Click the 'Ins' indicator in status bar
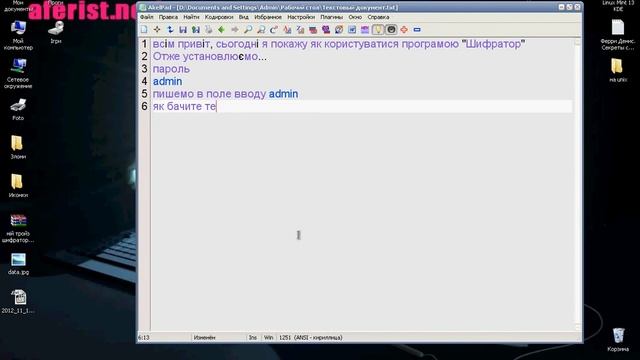The height and width of the screenshot is (360, 640). [253, 338]
